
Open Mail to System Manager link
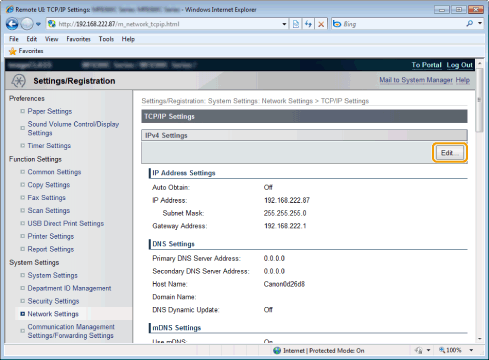point(416,80)
